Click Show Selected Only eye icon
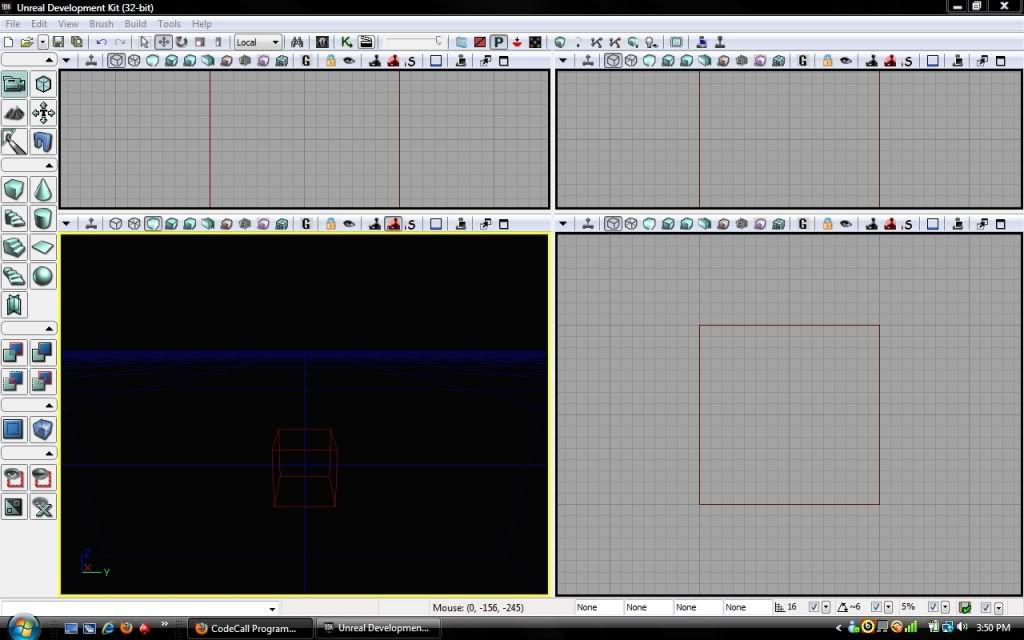This screenshot has width=1024, height=640. point(14,477)
